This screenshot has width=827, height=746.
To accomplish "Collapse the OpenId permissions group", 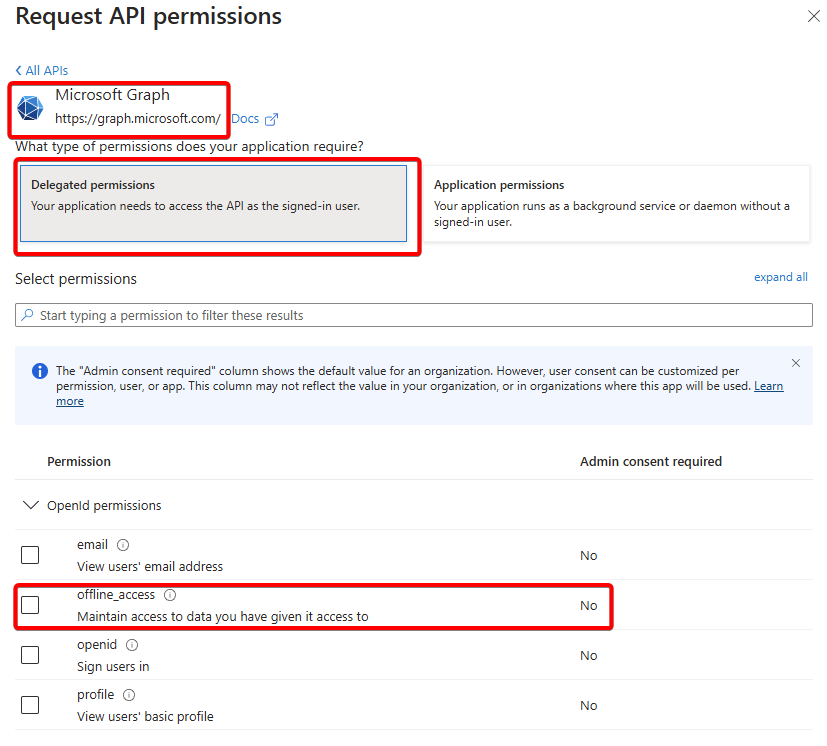I will [x=31, y=505].
